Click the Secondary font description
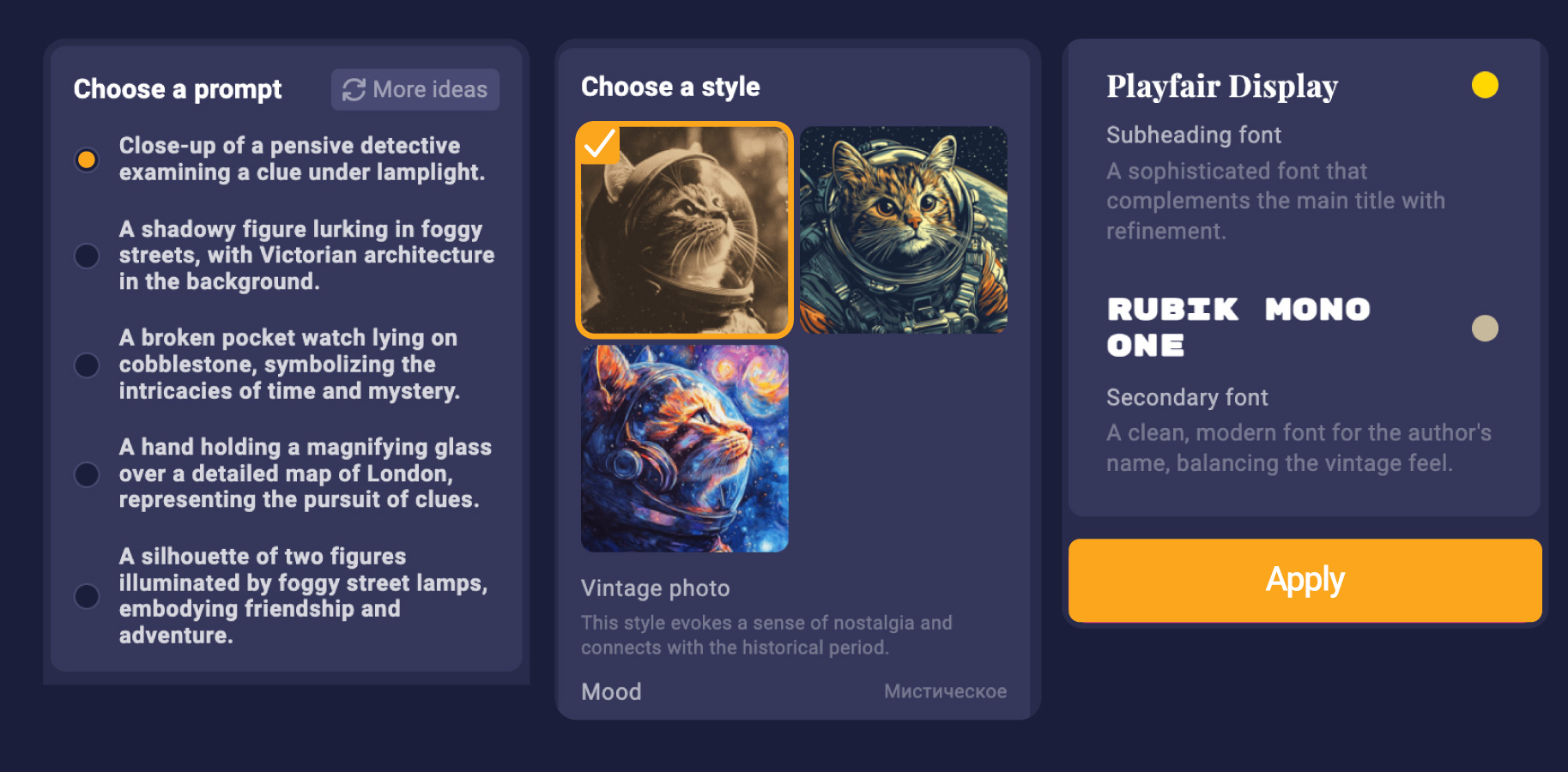The height and width of the screenshot is (772, 1568). click(x=1299, y=448)
